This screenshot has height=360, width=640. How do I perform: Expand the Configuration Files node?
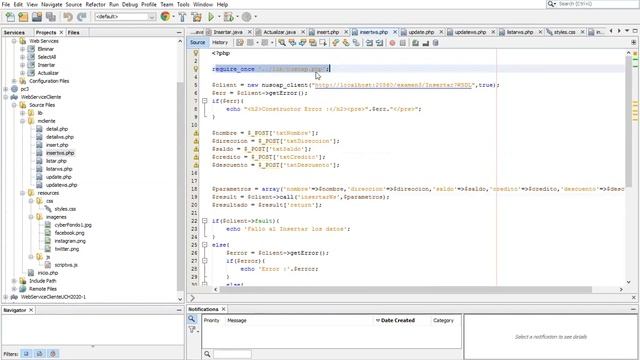(x=14, y=81)
